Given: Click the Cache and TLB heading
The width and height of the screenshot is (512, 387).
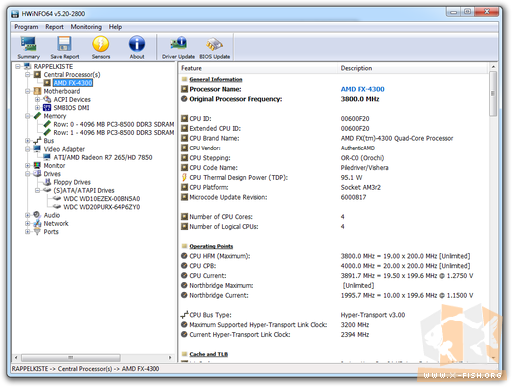Looking at the screenshot, I should tap(208, 354).
